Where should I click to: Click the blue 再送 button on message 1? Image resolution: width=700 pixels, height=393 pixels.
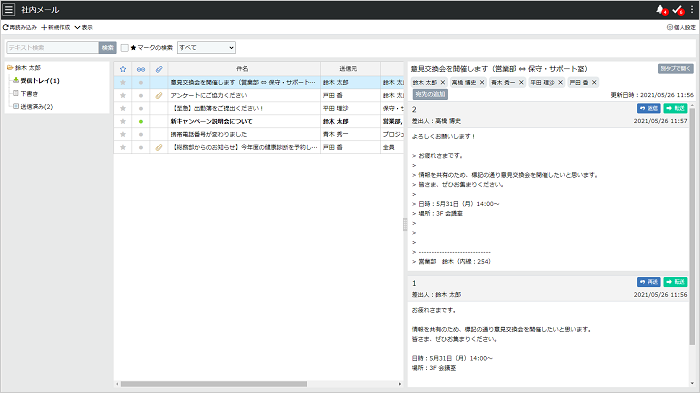coord(649,282)
